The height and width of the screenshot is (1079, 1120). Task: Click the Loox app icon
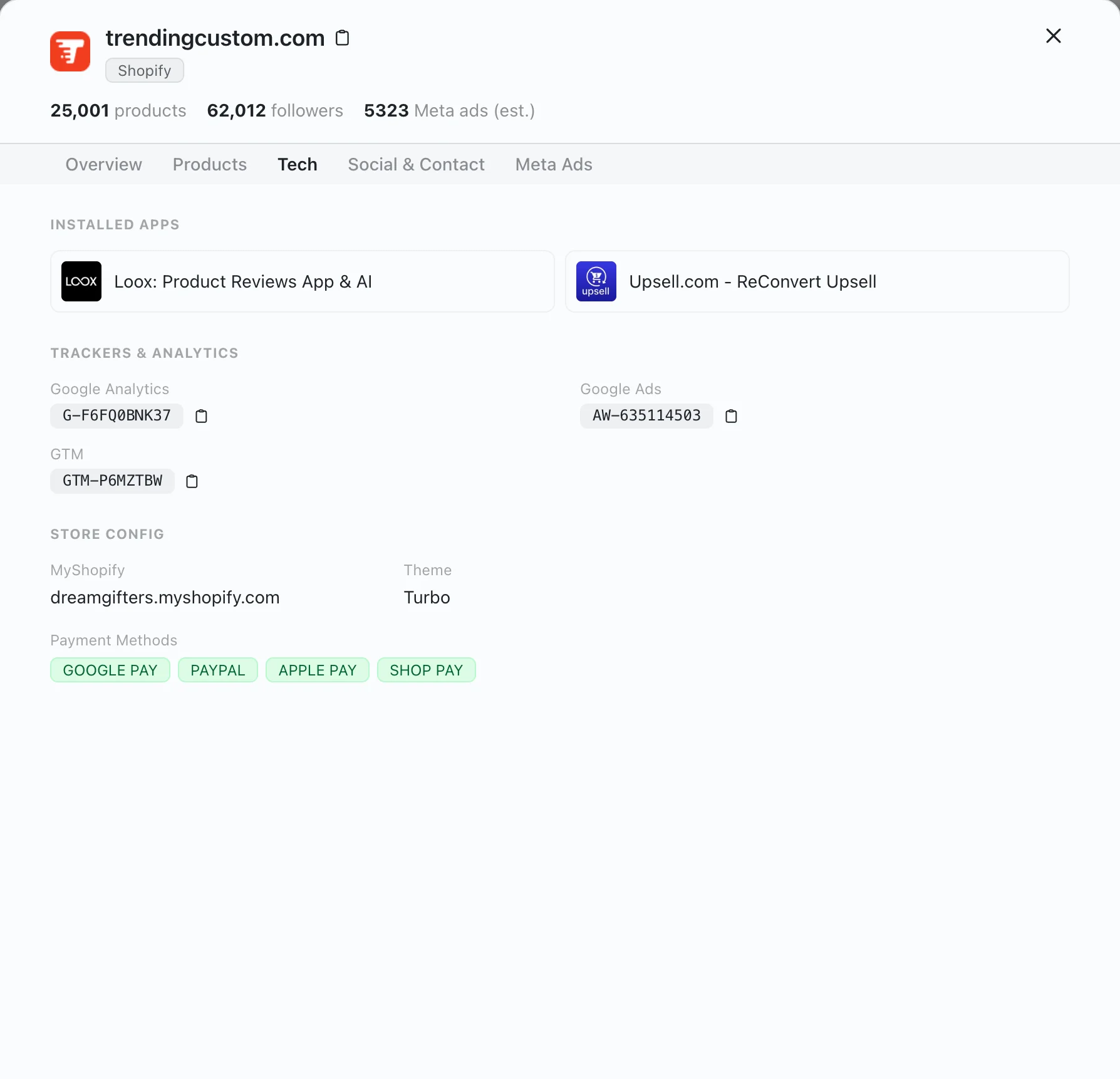[81, 281]
